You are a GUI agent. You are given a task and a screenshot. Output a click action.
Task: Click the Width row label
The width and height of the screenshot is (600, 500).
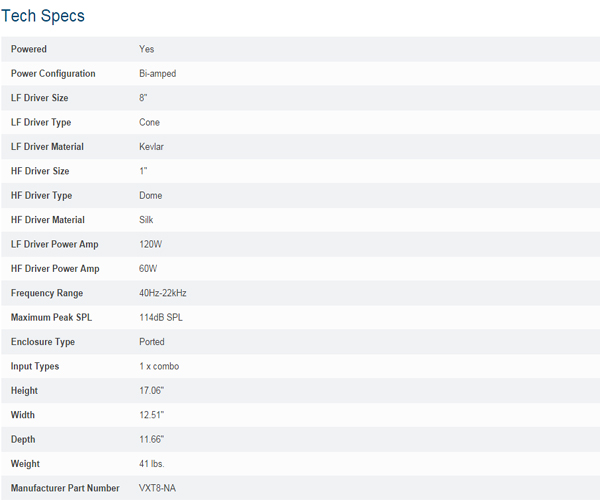(23, 415)
